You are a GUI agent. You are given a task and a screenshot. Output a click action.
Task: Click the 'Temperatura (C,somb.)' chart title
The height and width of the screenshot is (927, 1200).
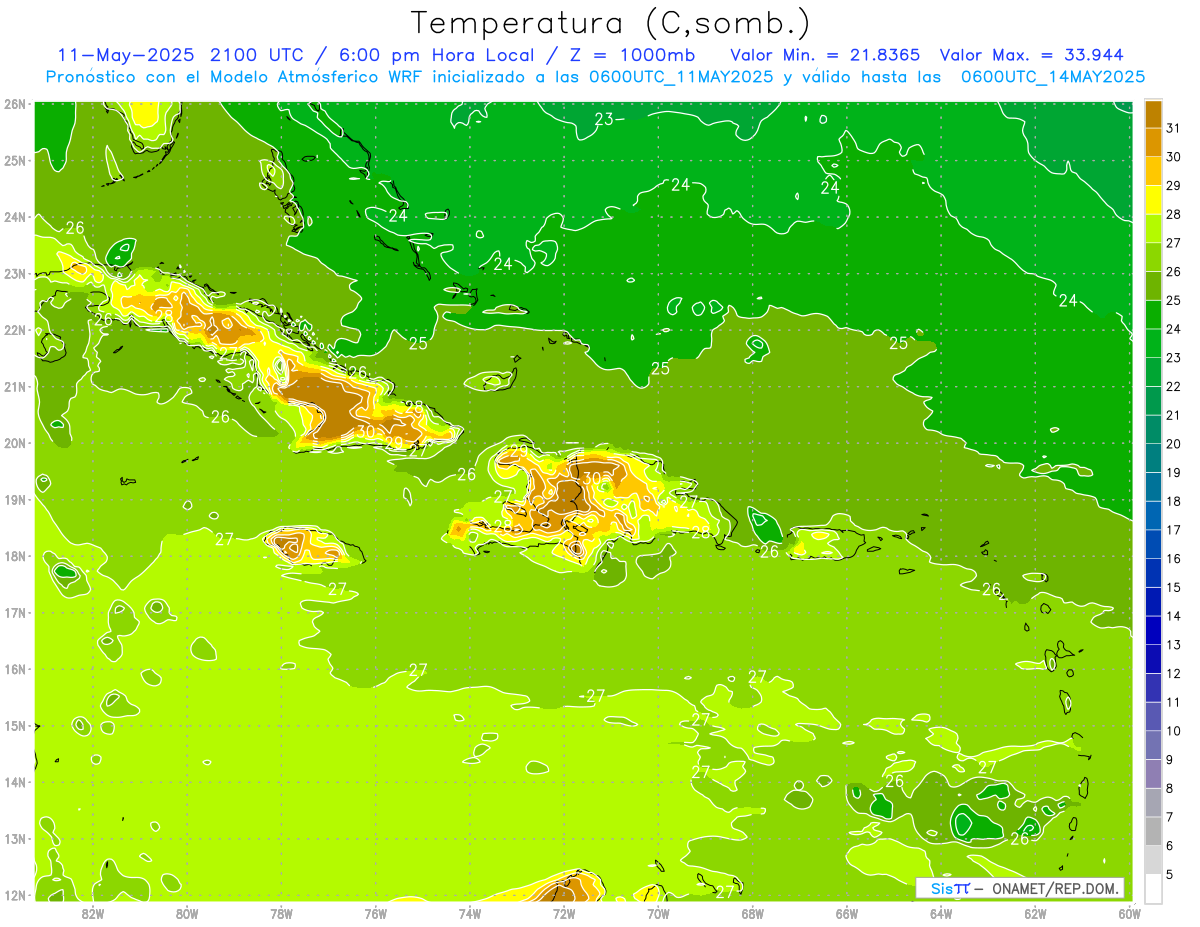pyautogui.click(x=610, y=24)
